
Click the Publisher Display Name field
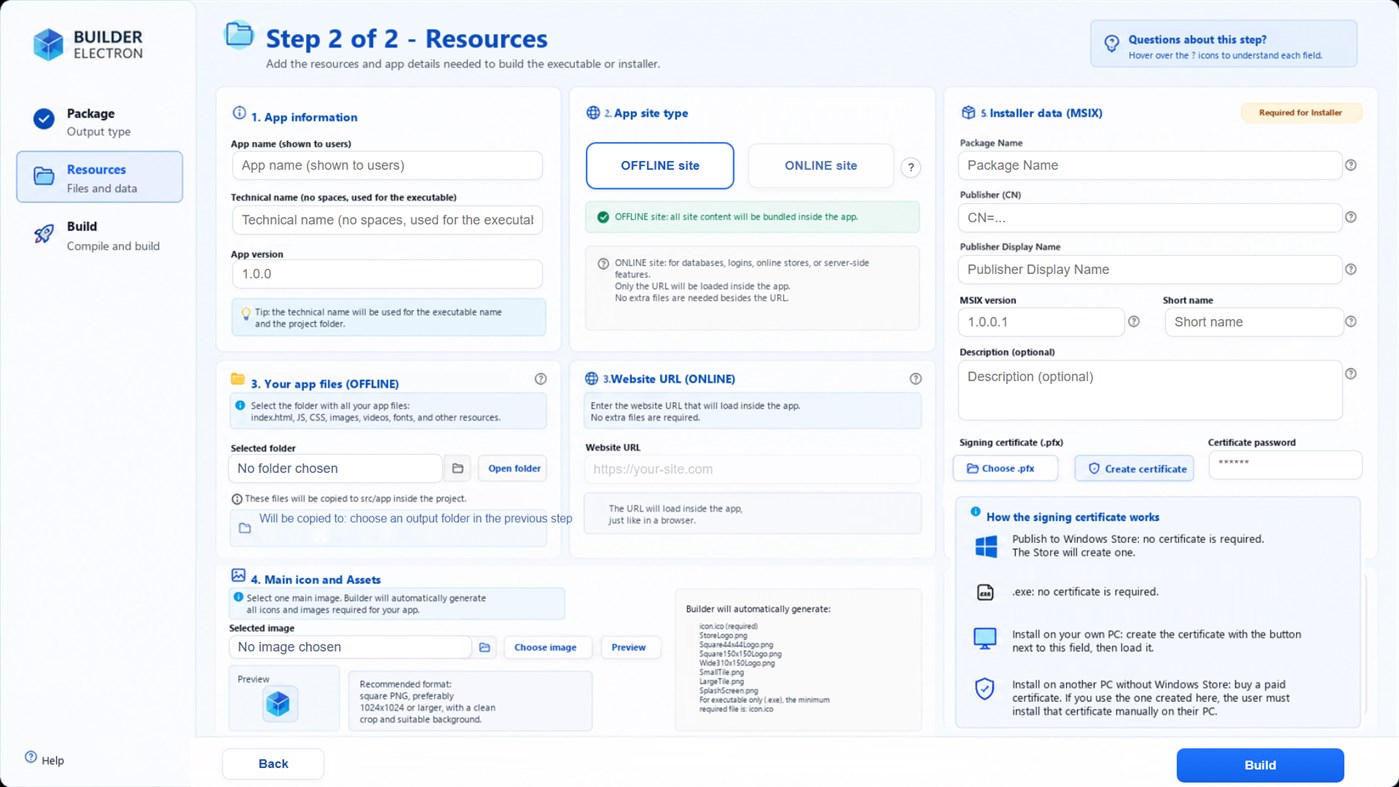(x=1150, y=269)
